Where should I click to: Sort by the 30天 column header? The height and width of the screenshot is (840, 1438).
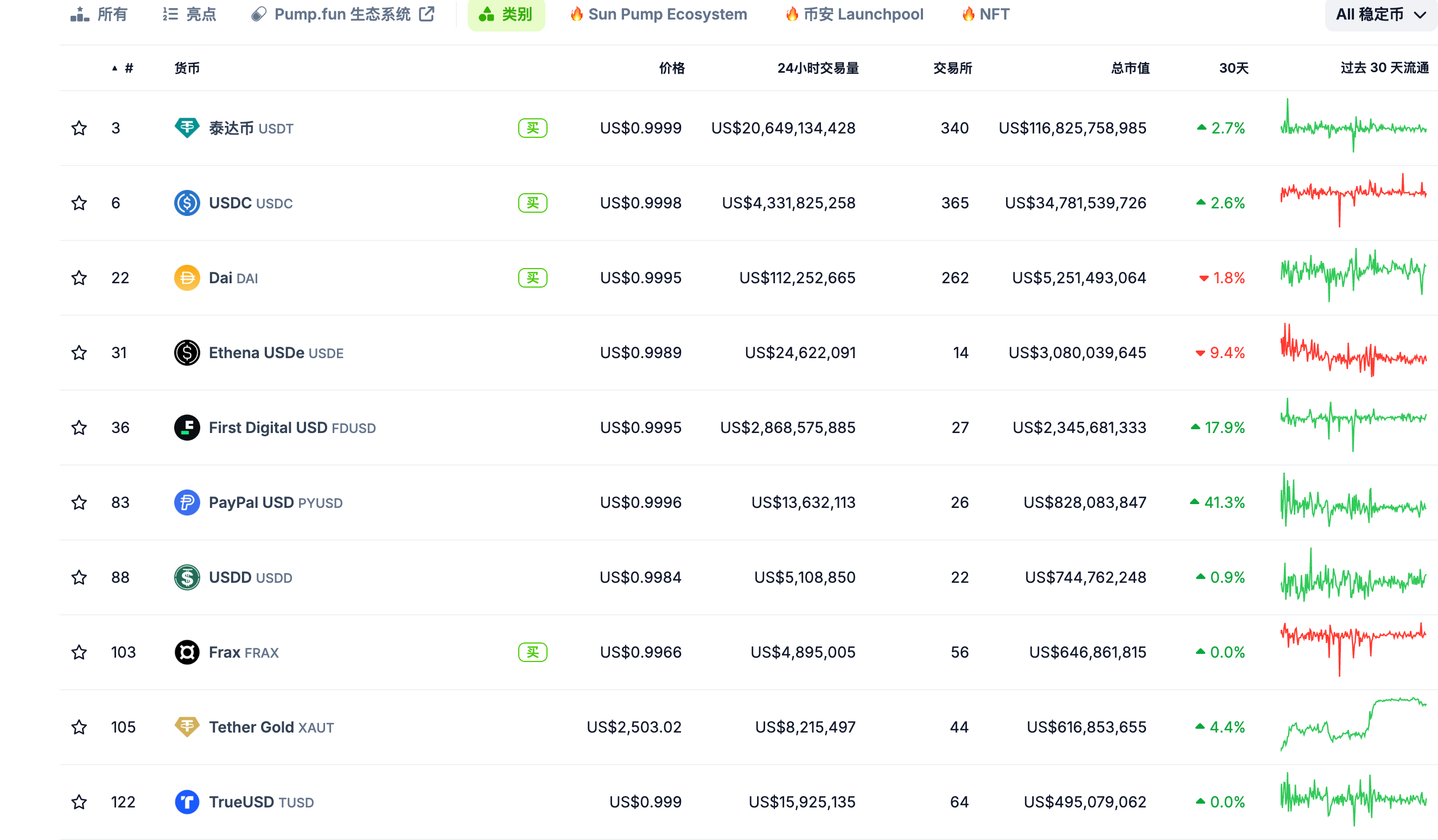click(x=1234, y=68)
